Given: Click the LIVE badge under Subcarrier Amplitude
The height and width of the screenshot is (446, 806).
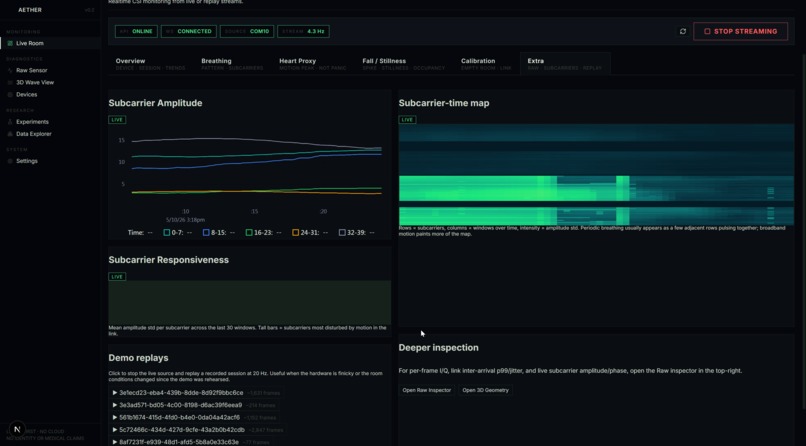Looking at the screenshot, I should (117, 120).
